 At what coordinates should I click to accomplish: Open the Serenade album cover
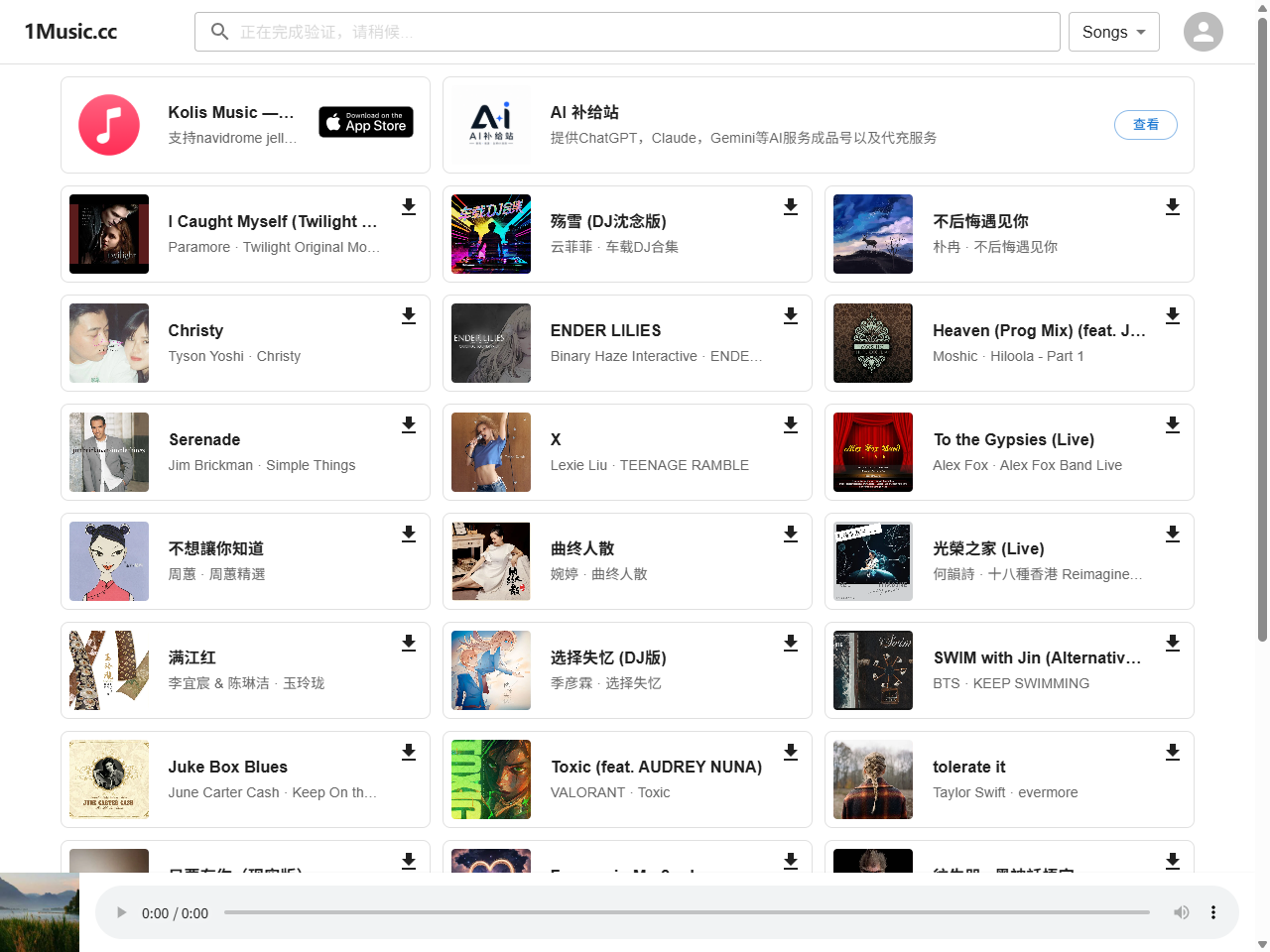pyautogui.click(x=109, y=452)
